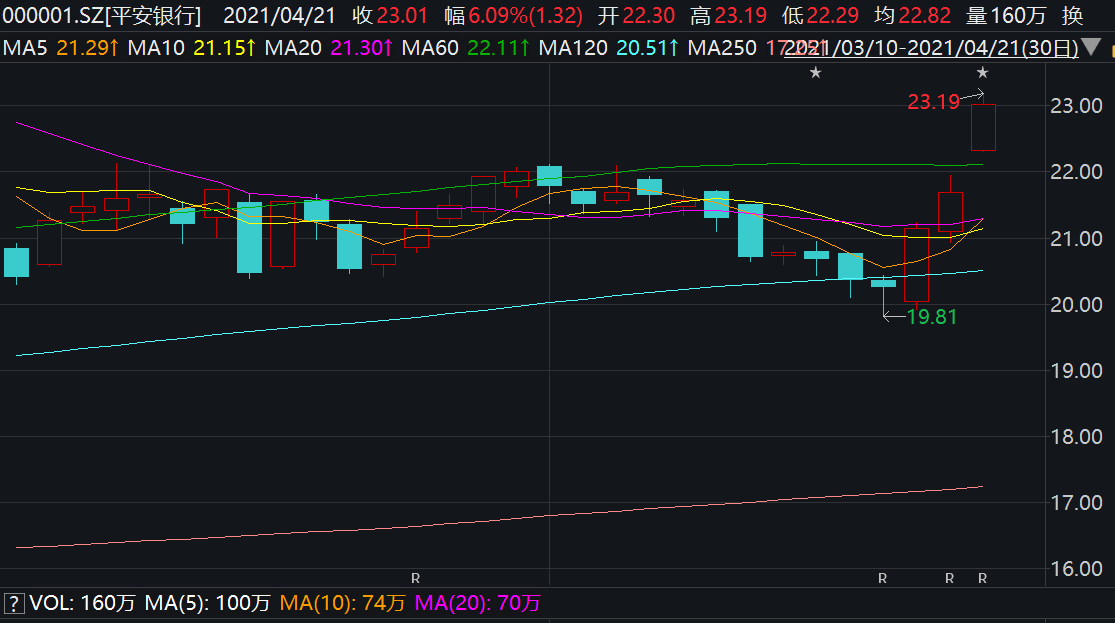This screenshot has width=1115, height=623.
Task: Click the latest red candle topping at 23.19
Action: [x=983, y=125]
